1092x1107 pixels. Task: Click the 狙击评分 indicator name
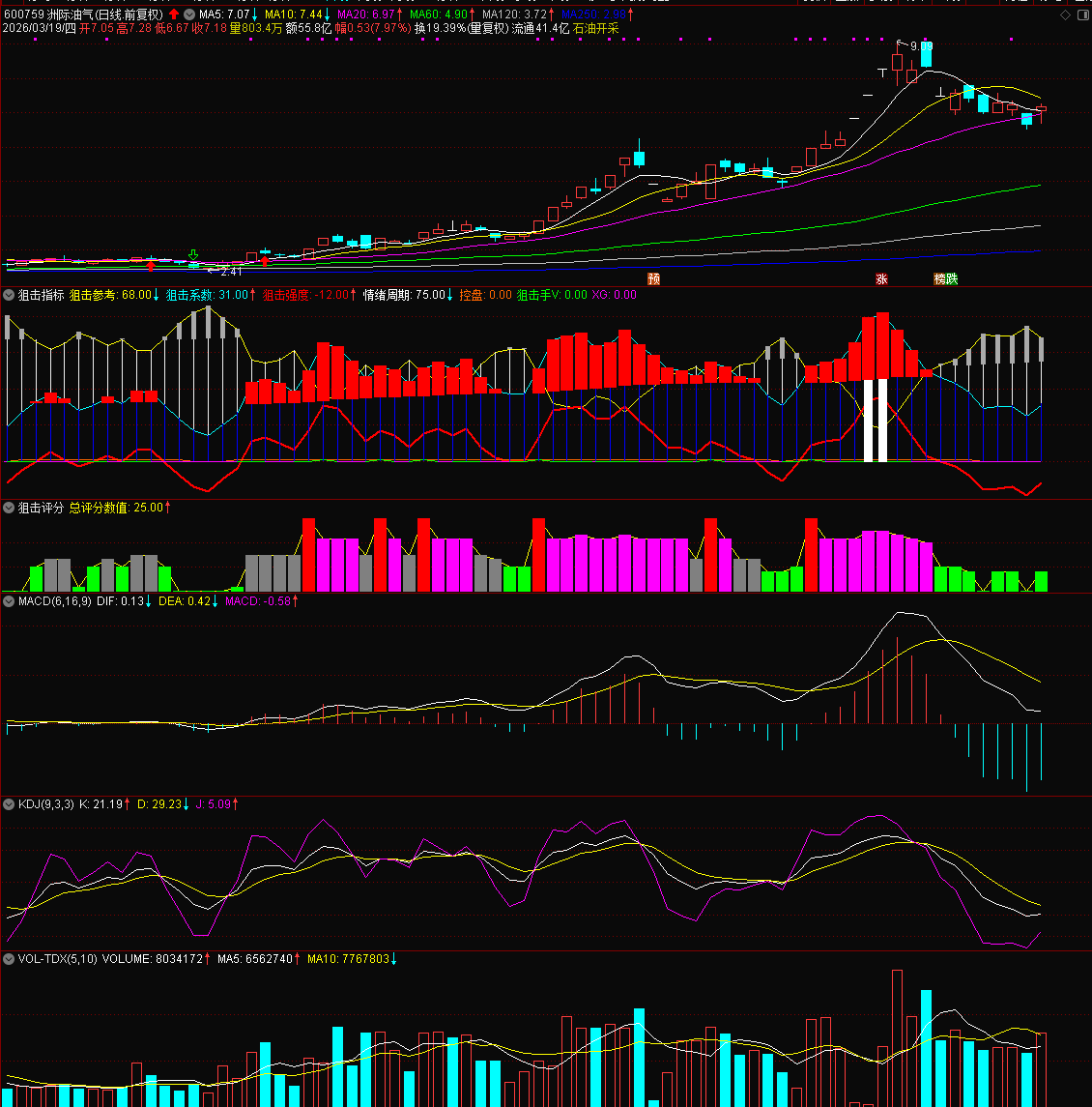(x=41, y=508)
